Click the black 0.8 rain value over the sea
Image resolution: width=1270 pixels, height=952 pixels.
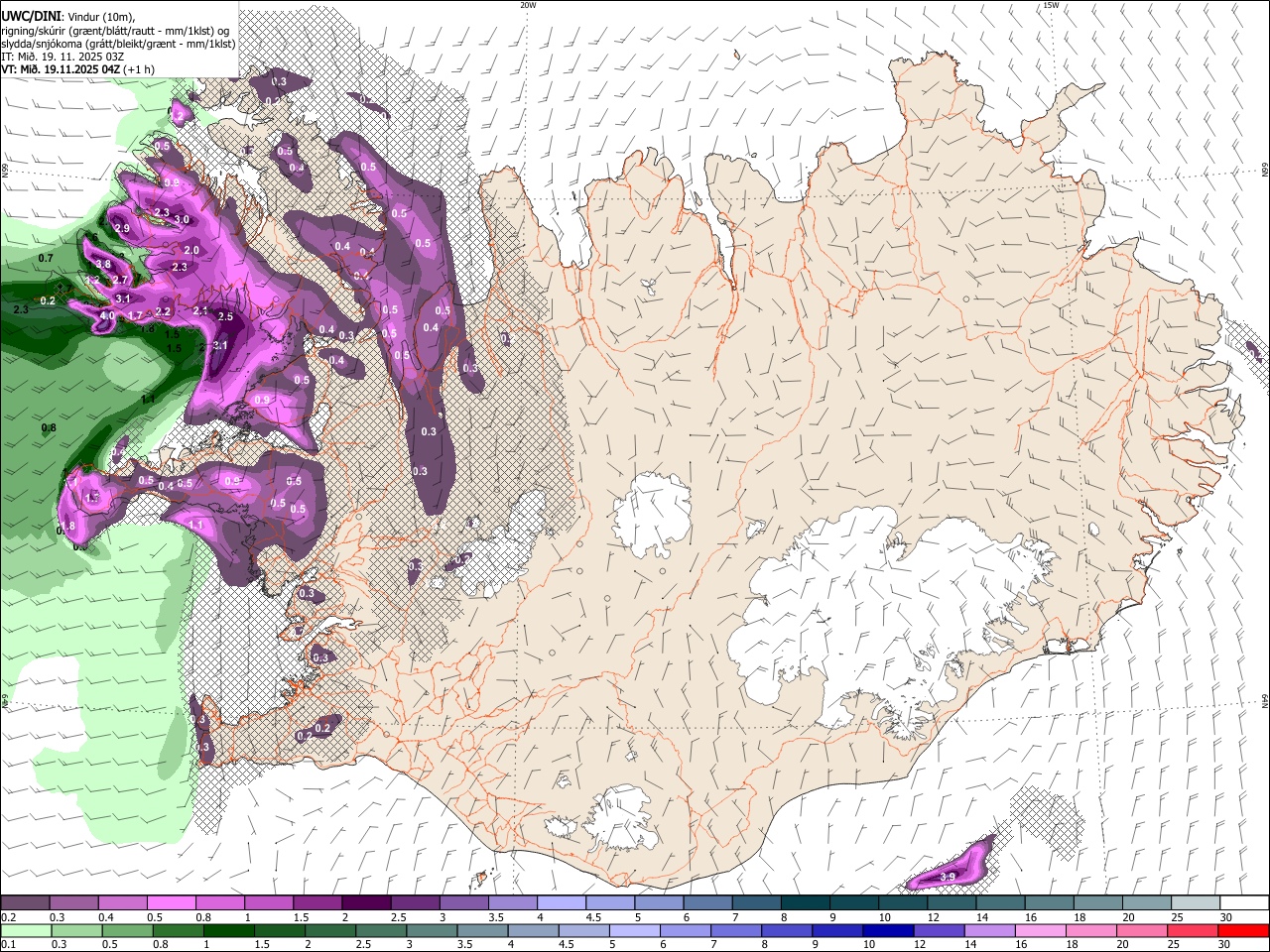click(x=49, y=428)
